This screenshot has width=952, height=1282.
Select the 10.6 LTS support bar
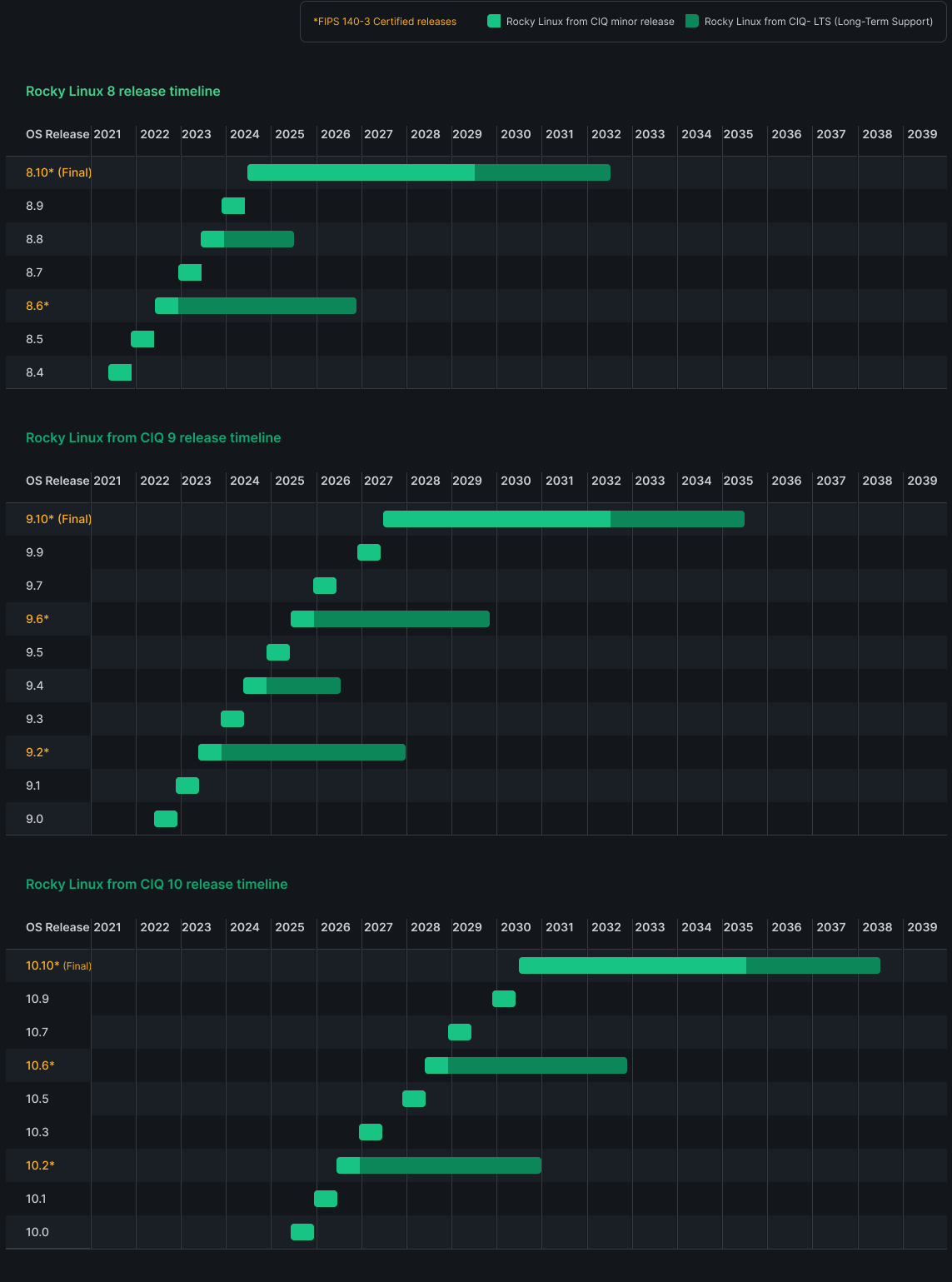526,1065
